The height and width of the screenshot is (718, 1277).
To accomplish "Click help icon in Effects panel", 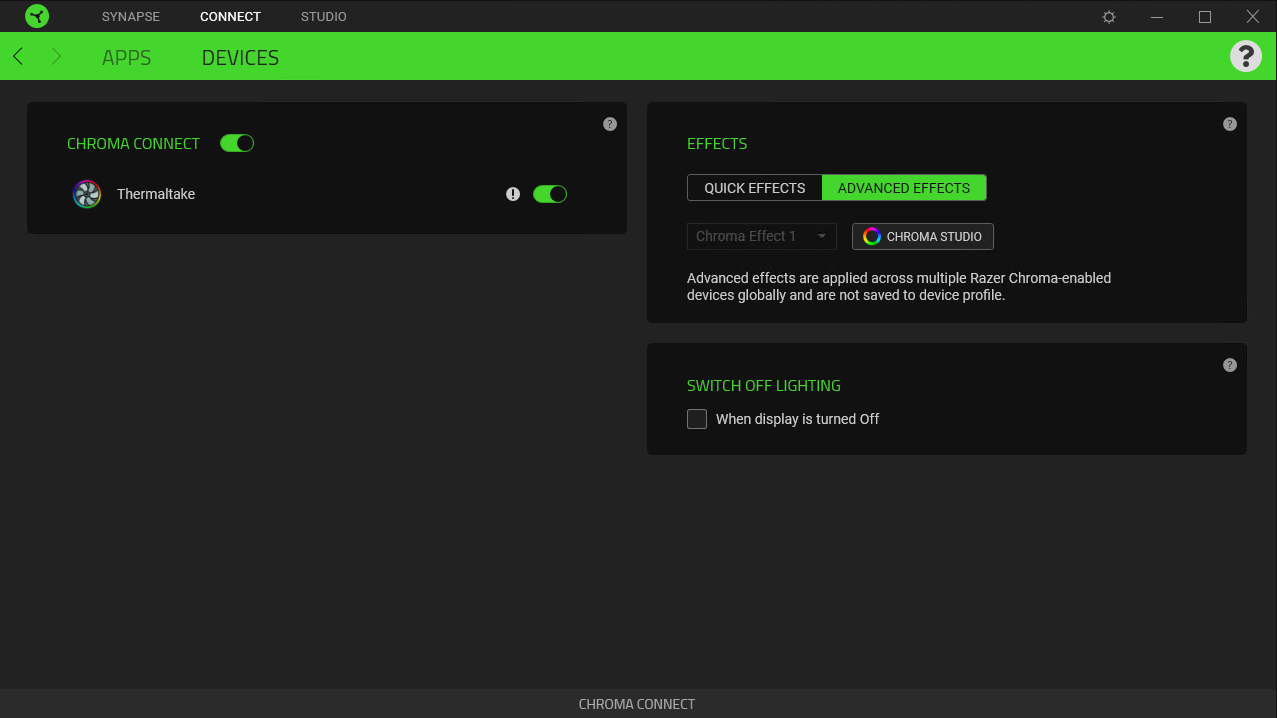I will coord(1230,124).
